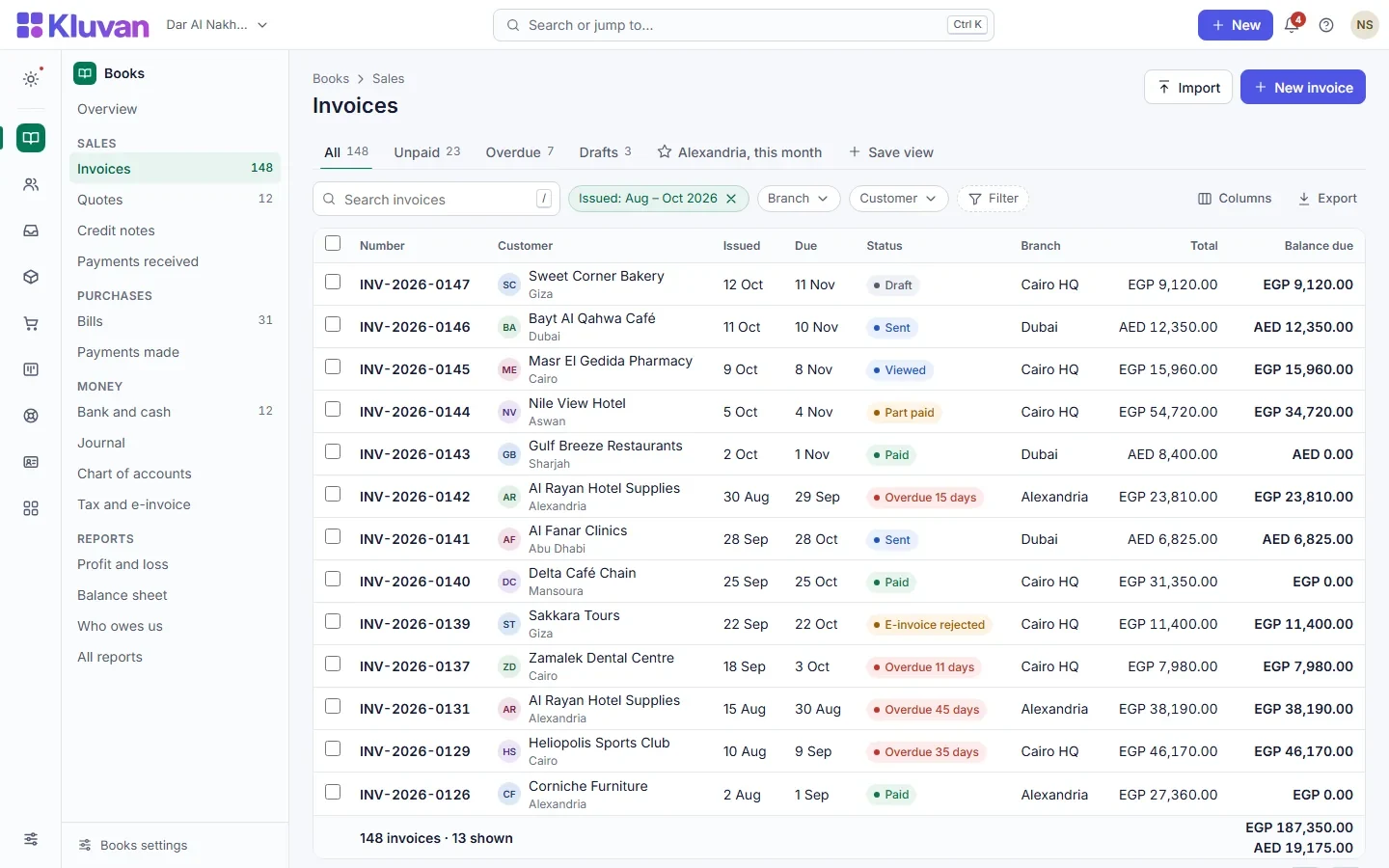Click the New invoice button

1303,88
